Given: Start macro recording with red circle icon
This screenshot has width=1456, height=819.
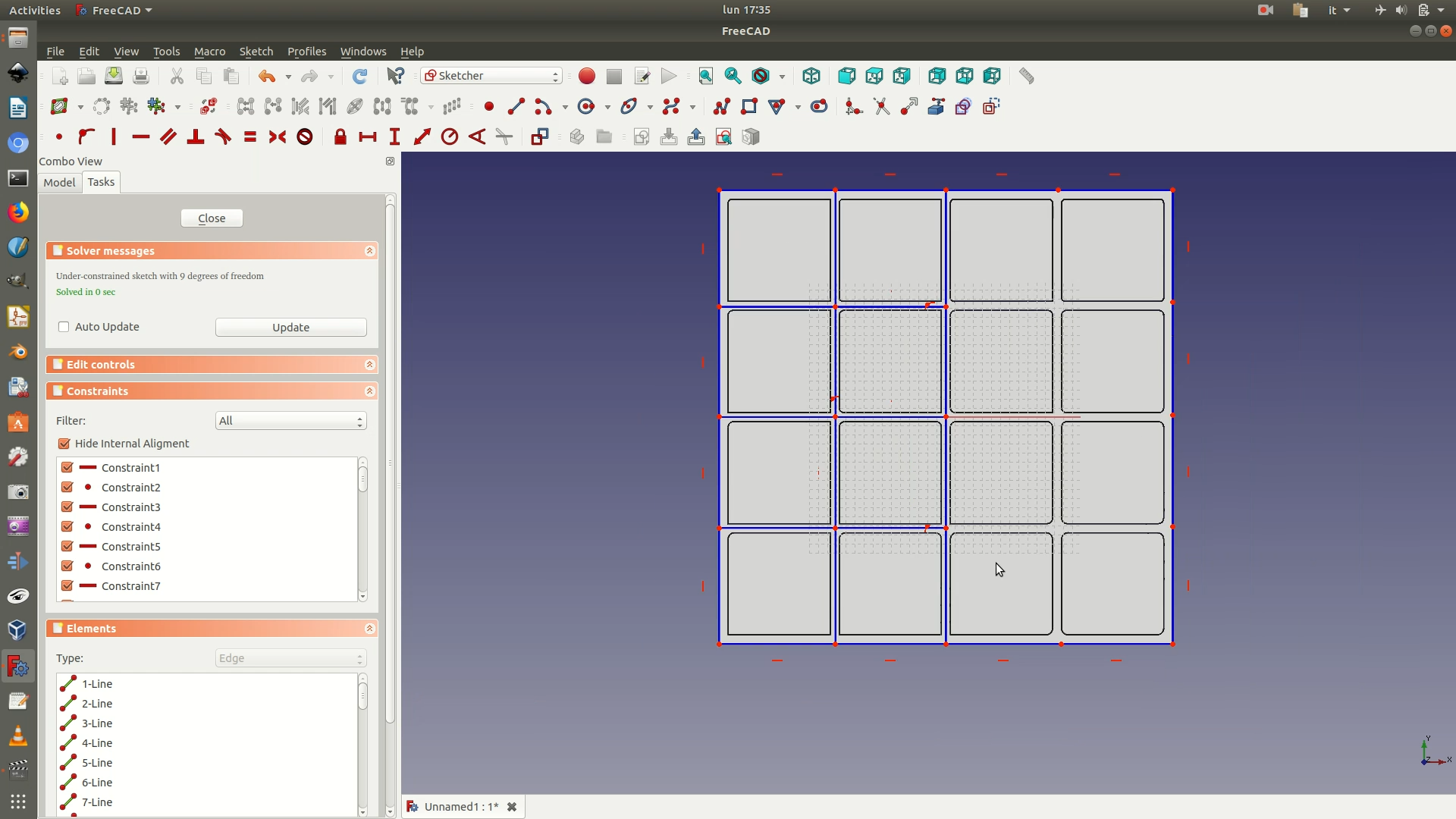Looking at the screenshot, I should pyautogui.click(x=587, y=76).
